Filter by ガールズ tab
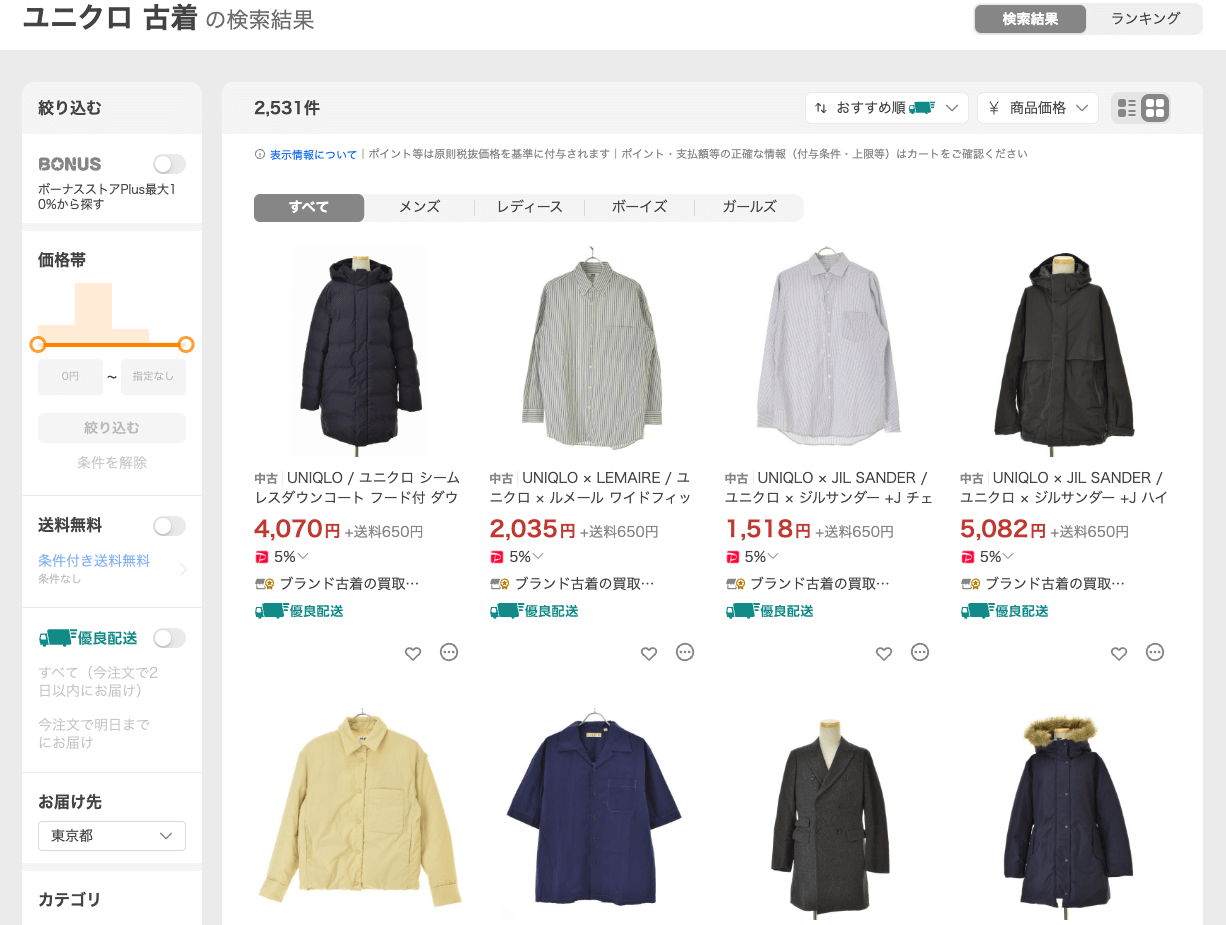Viewport: 1226px width, 925px height. click(749, 207)
